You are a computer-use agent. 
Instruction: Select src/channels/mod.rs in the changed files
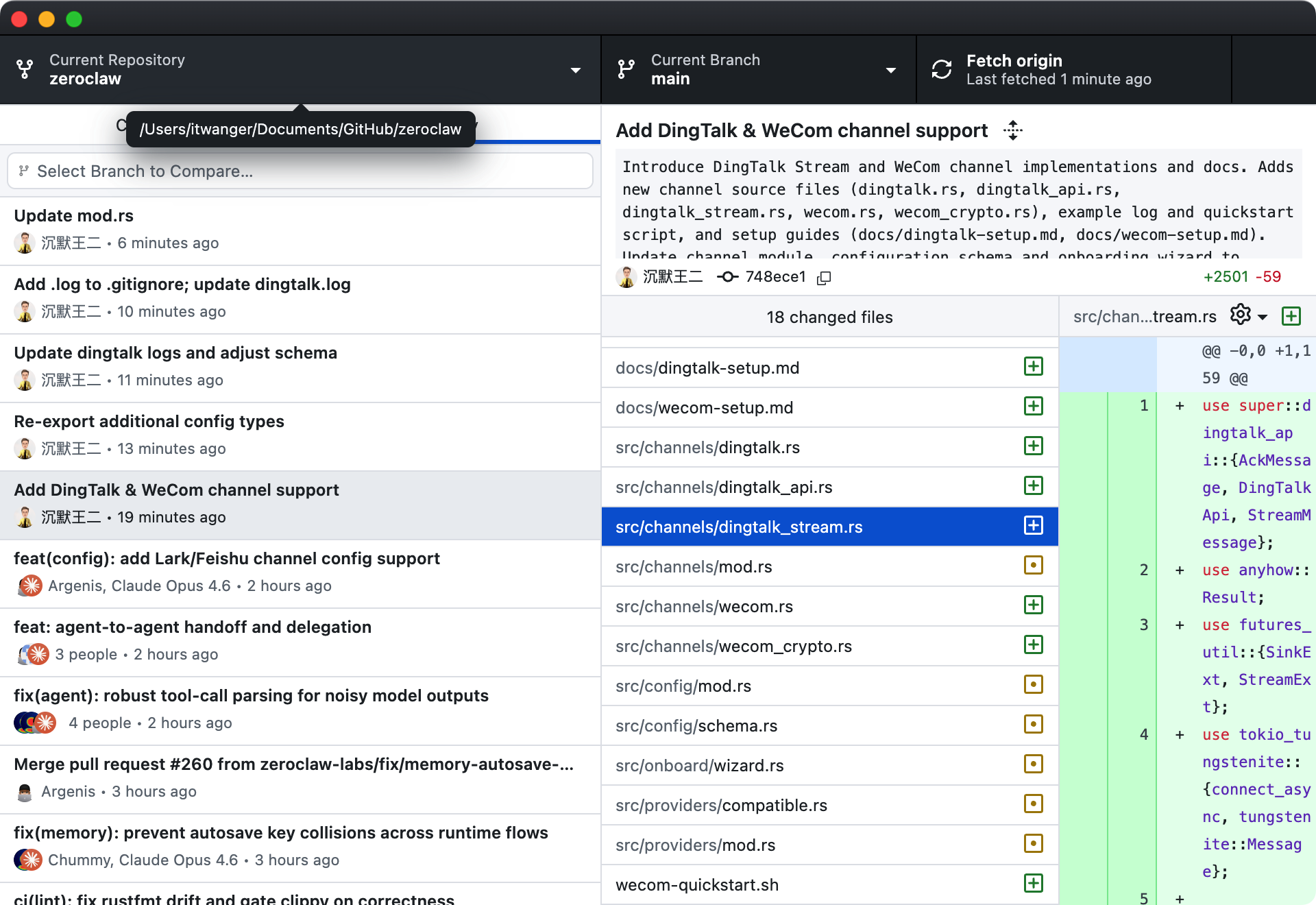(x=694, y=567)
